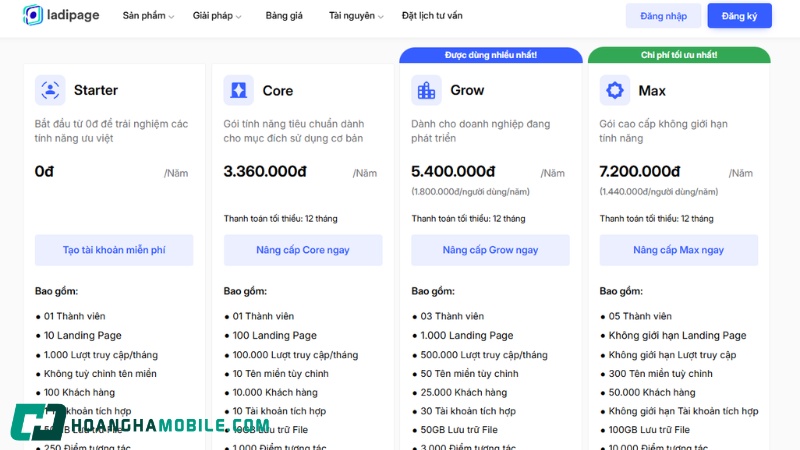Click 100 Landing Page in Core
The height and width of the screenshot is (450, 800).
(274, 335)
